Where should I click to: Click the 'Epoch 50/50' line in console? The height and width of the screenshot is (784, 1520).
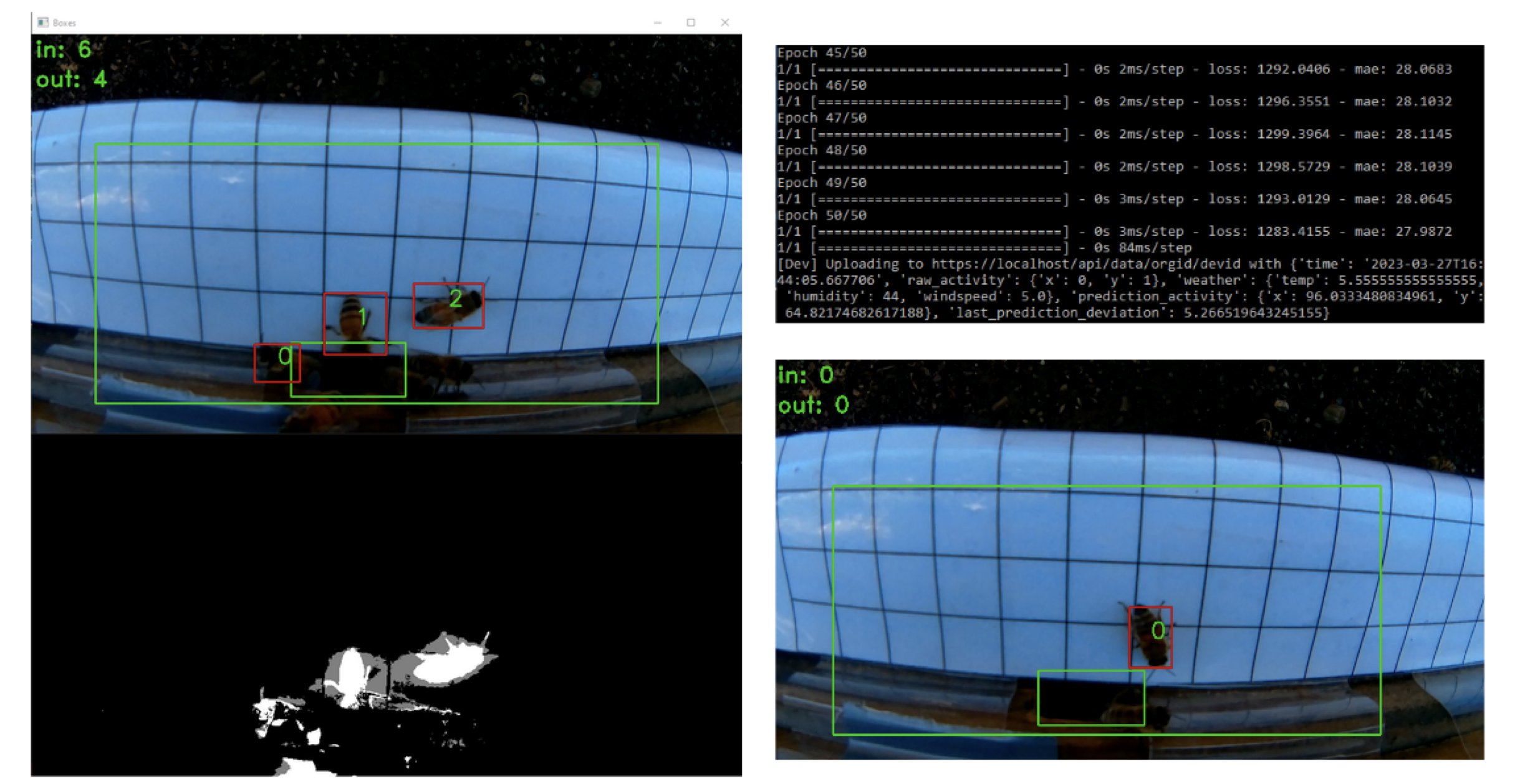pos(822,215)
